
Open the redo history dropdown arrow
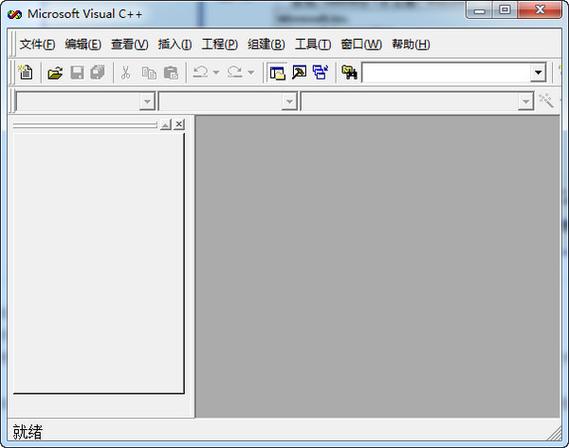(x=251, y=72)
